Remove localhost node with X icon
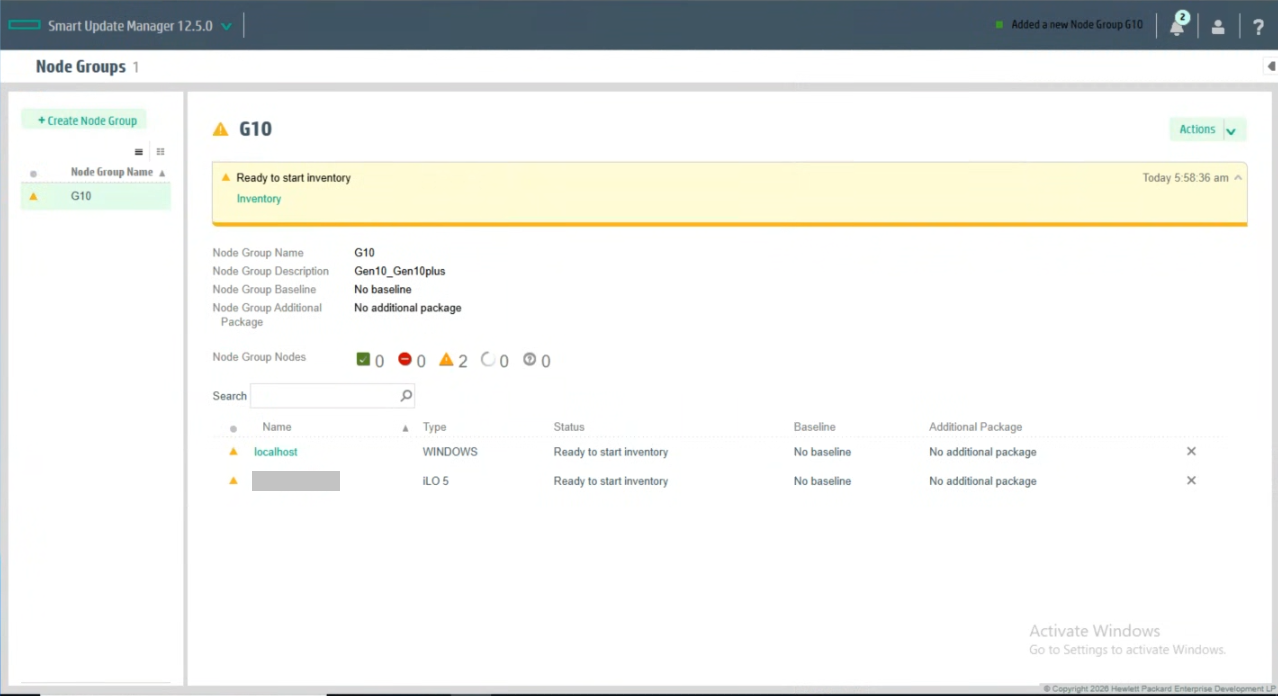The width and height of the screenshot is (1278, 696). click(1191, 451)
